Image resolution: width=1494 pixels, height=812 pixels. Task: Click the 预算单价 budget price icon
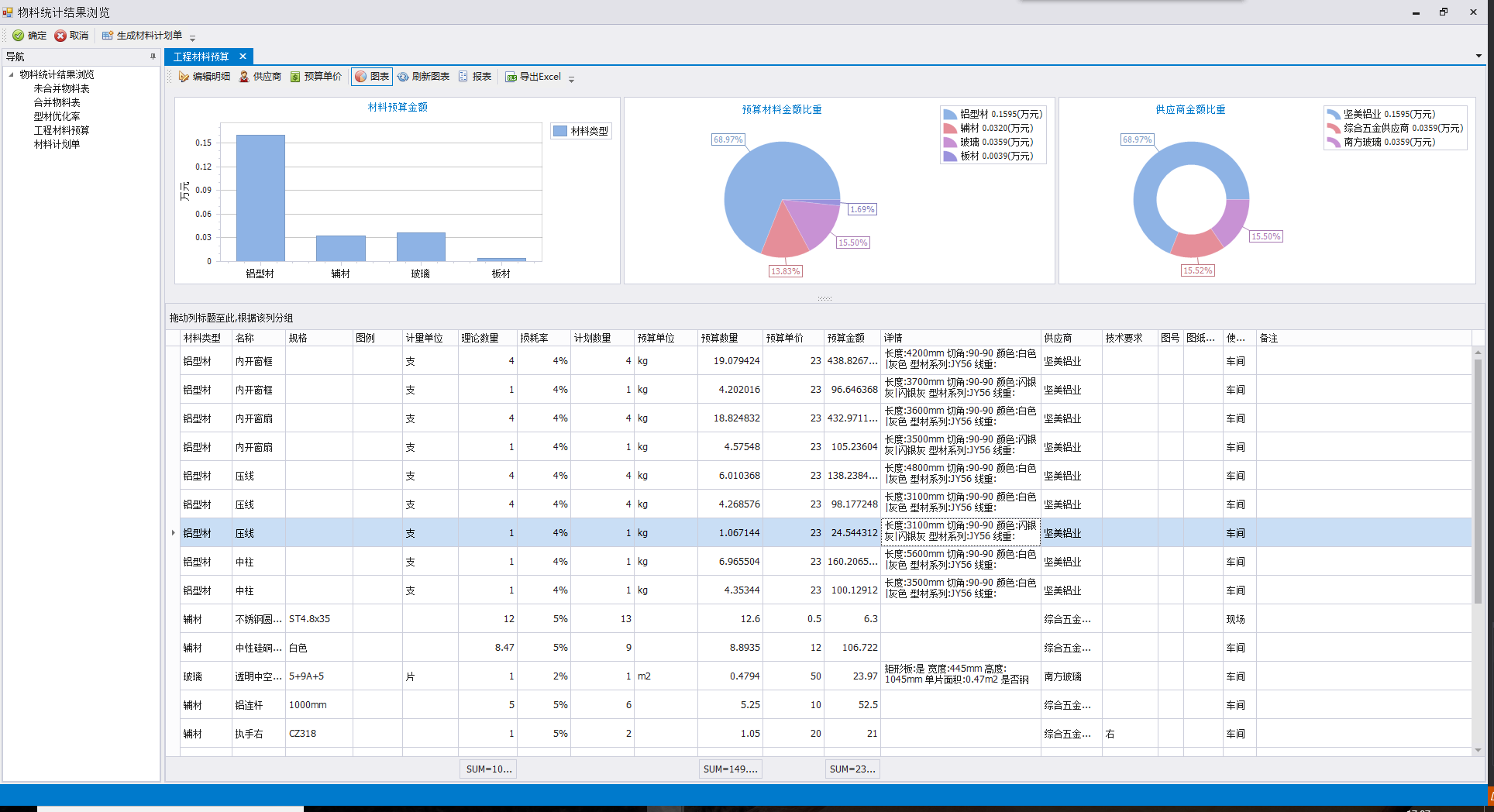[295, 77]
